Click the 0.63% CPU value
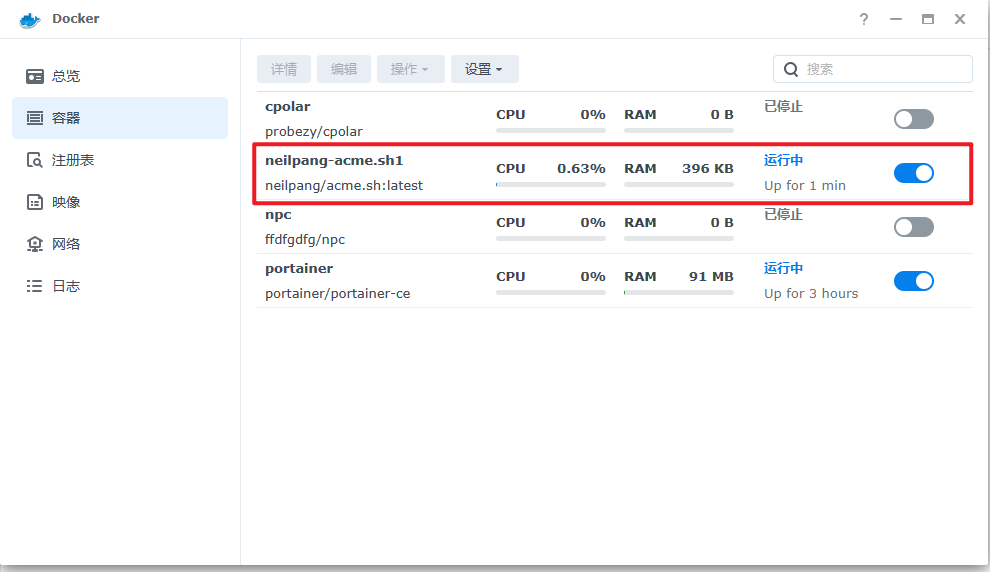Viewport: 990px width, 572px height. click(x=581, y=169)
